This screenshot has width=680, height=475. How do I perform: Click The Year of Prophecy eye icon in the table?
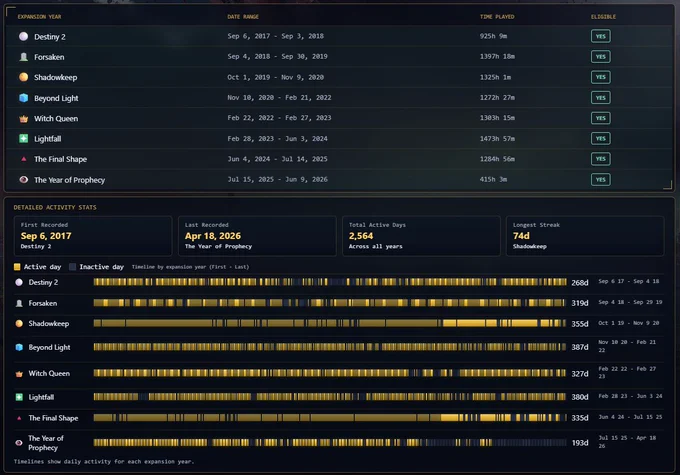coord(23,180)
